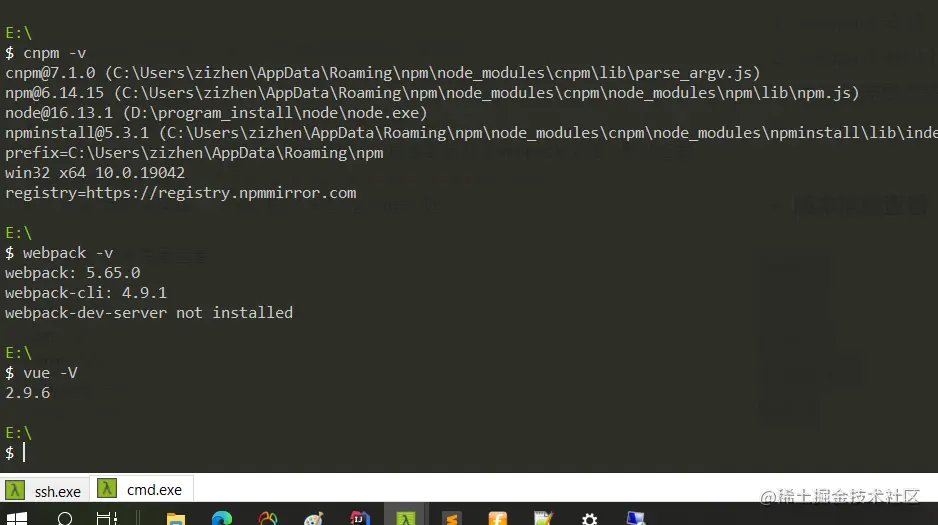Click the 'webpack-cli: 4.9.1' line
The height and width of the screenshot is (525, 938).
coord(86,293)
